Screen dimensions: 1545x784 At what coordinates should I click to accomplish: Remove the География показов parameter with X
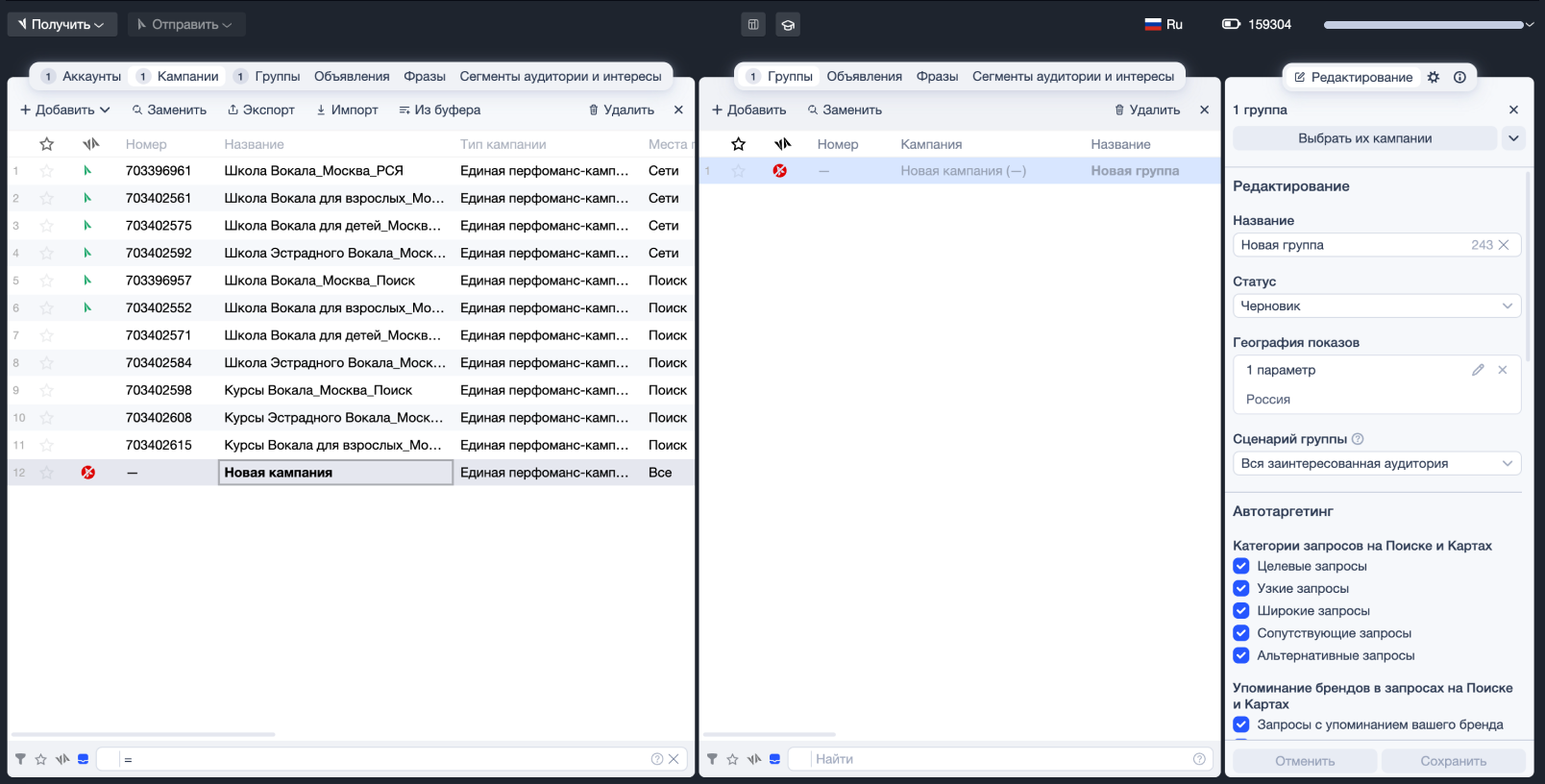click(1503, 370)
